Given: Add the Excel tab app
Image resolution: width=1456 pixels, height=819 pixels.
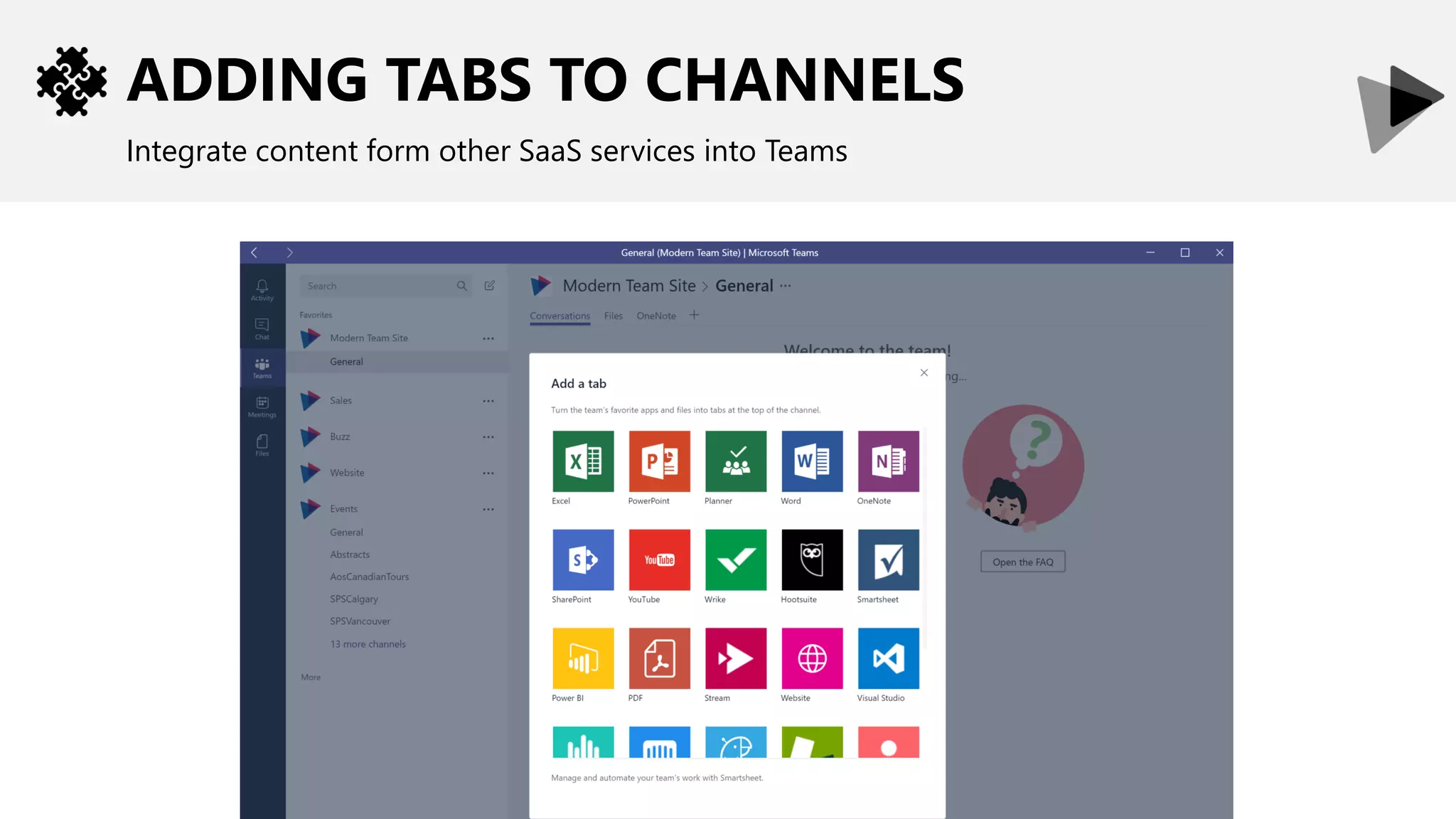Looking at the screenshot, I should [583, 461].
